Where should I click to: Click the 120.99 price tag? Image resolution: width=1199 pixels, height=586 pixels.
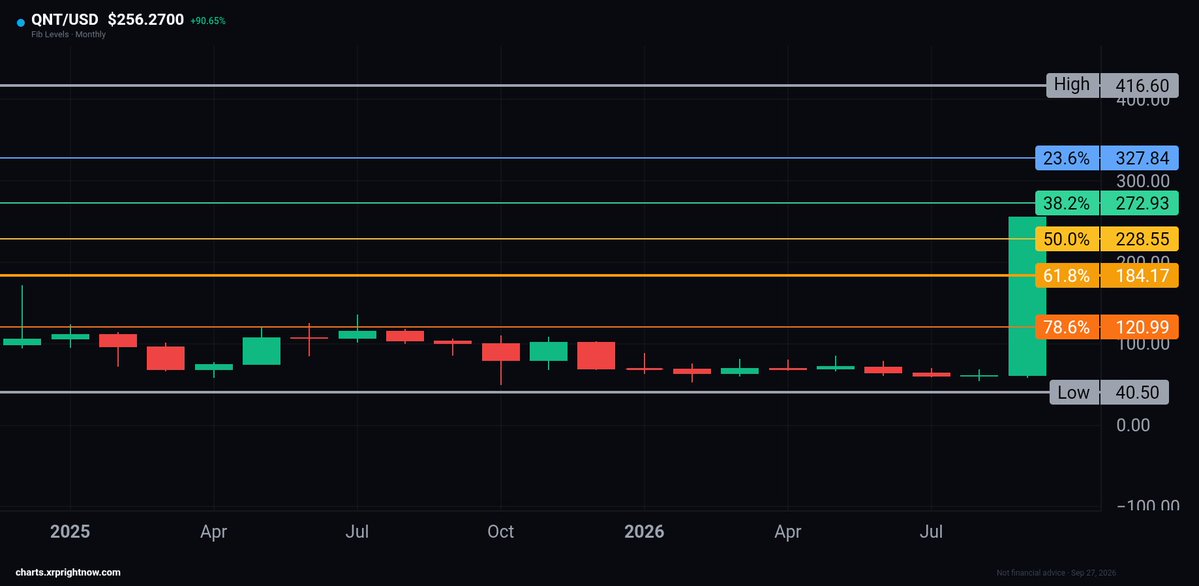click(1139, 327)
